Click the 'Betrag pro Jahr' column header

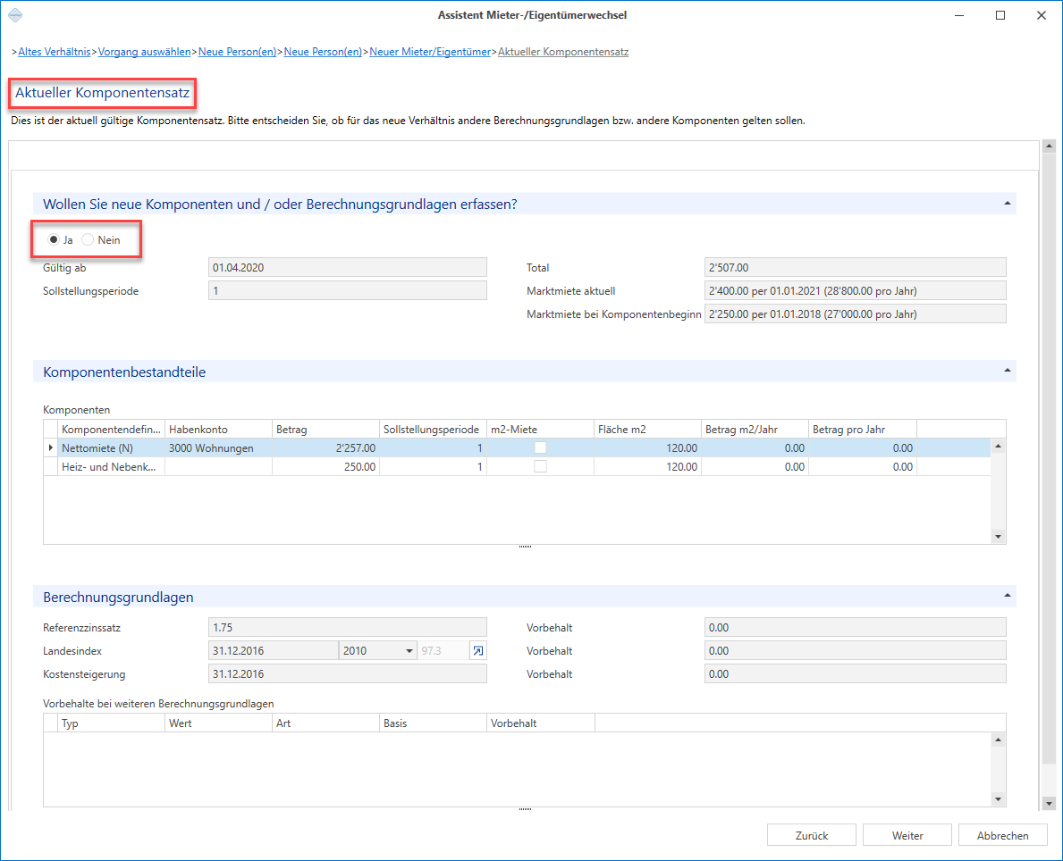862,429
